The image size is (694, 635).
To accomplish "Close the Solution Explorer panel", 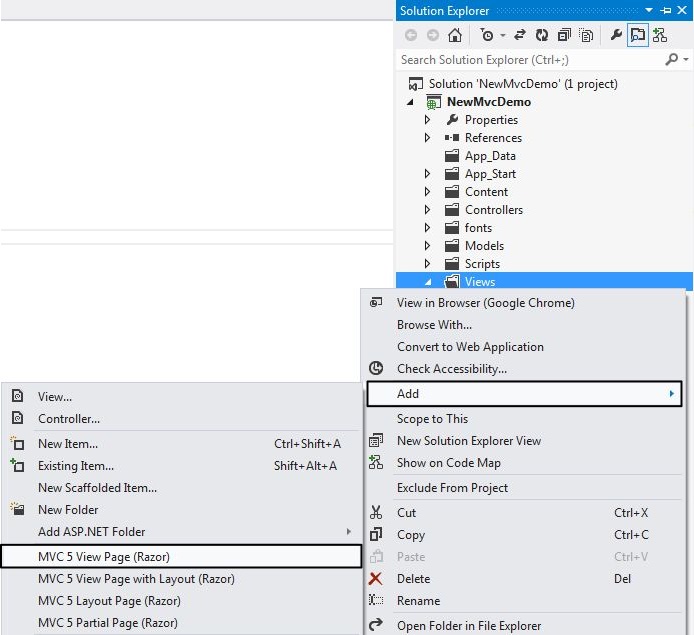I will (x=682, y=10).
